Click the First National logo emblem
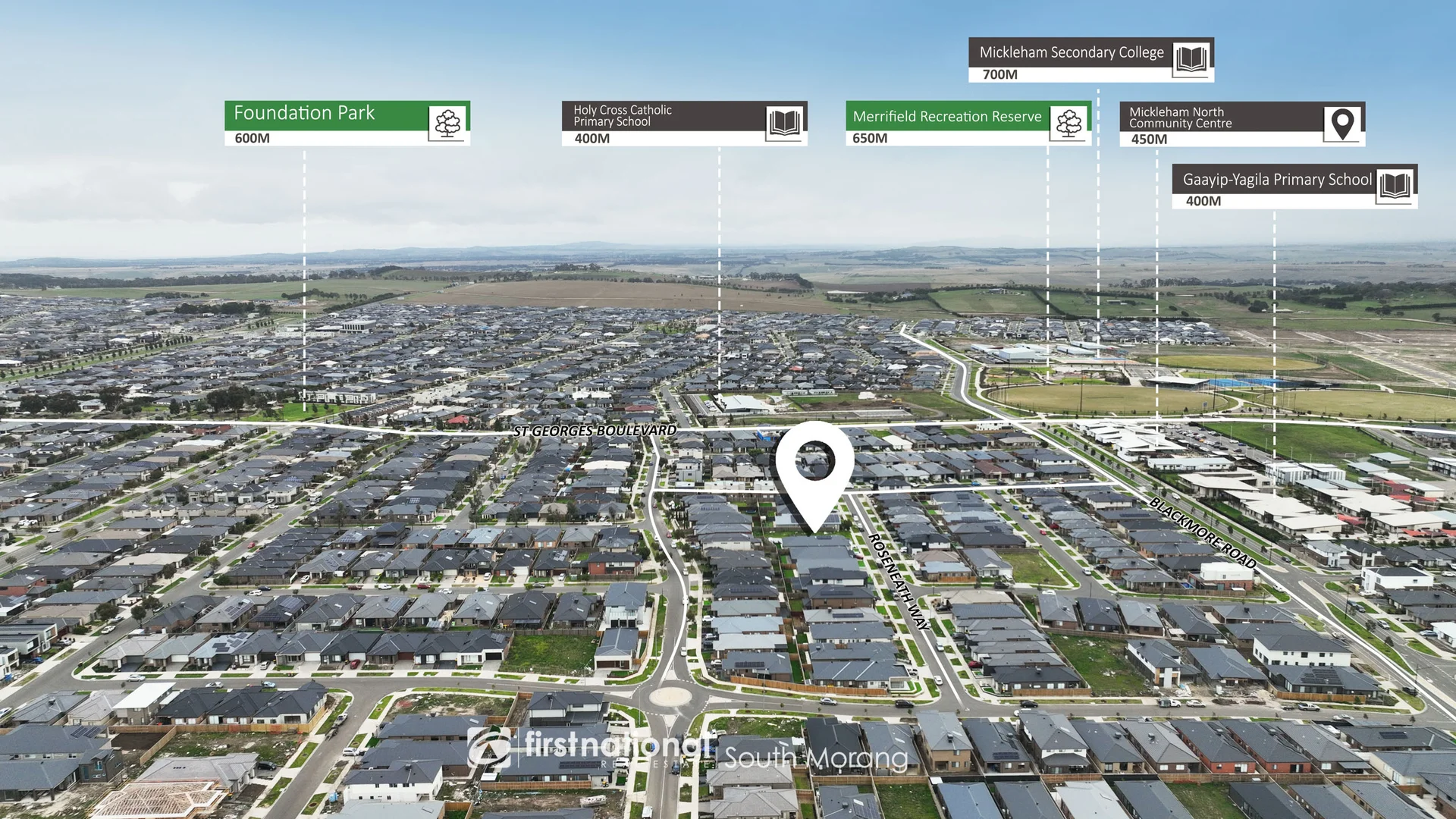This screenshot has width=1456, height=819. 490,748
